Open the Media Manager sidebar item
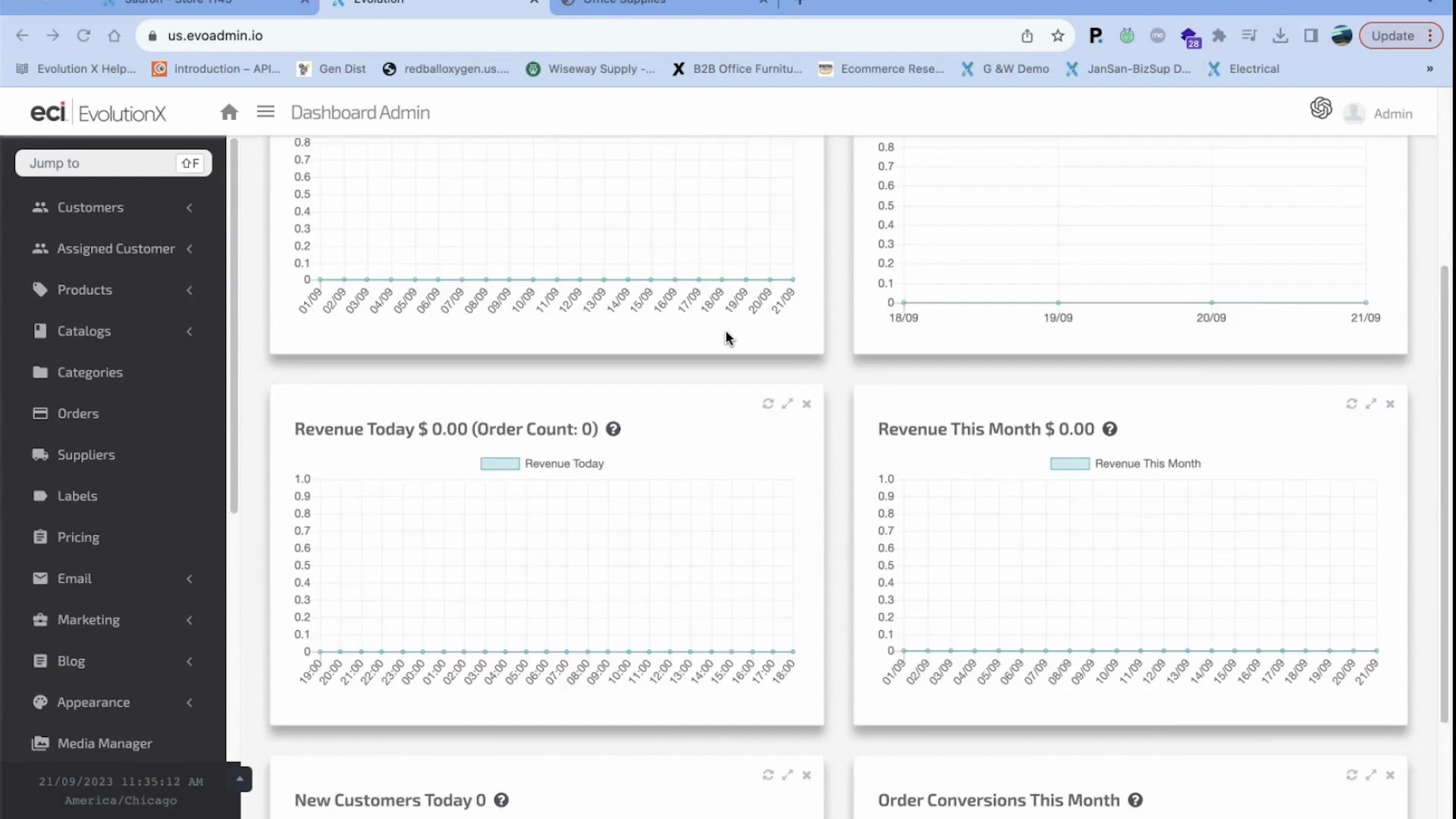Viewport: 1456px width, 819px height. coord(105,743)
